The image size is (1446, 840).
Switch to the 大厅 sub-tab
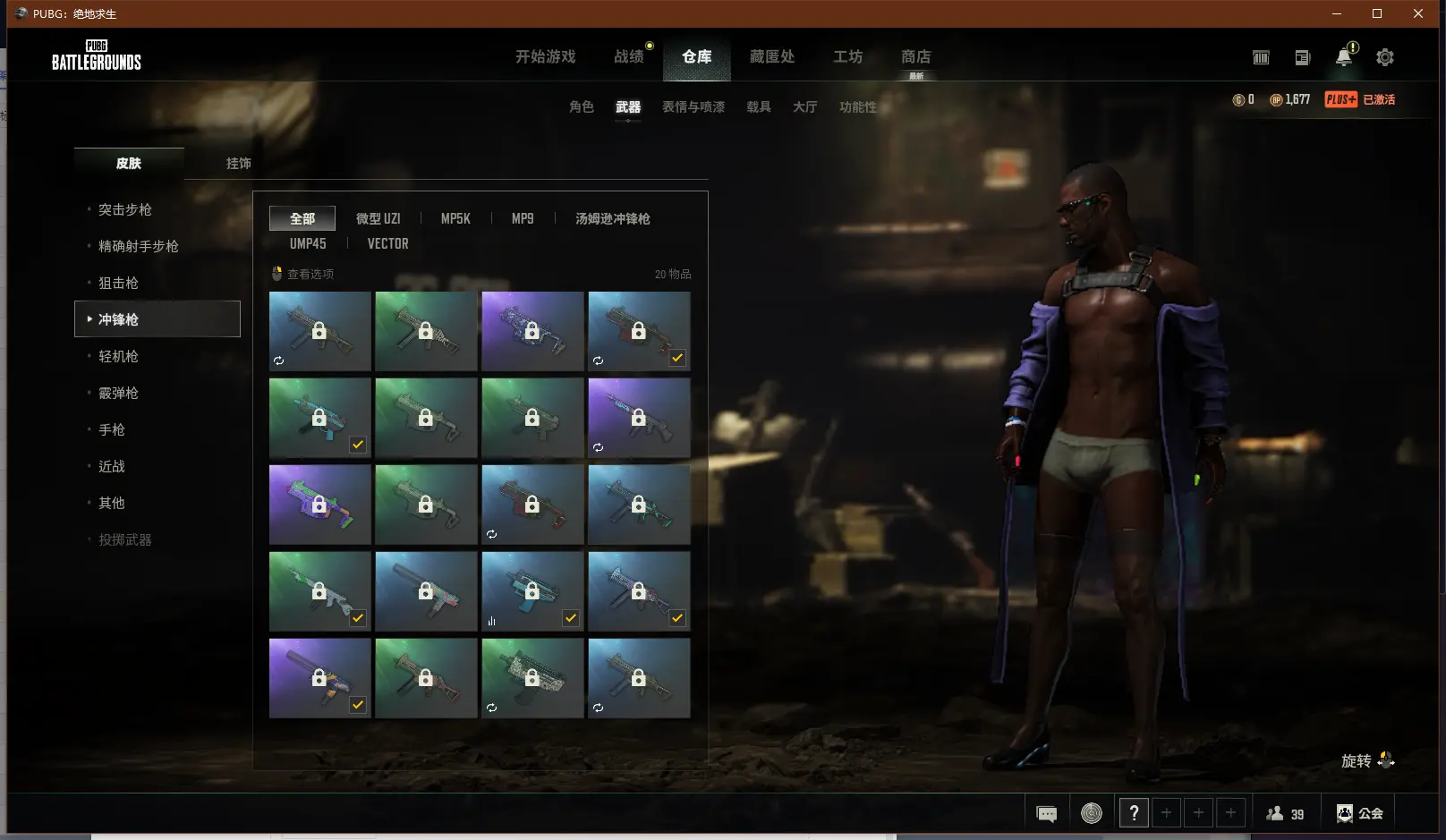(805, 106)
